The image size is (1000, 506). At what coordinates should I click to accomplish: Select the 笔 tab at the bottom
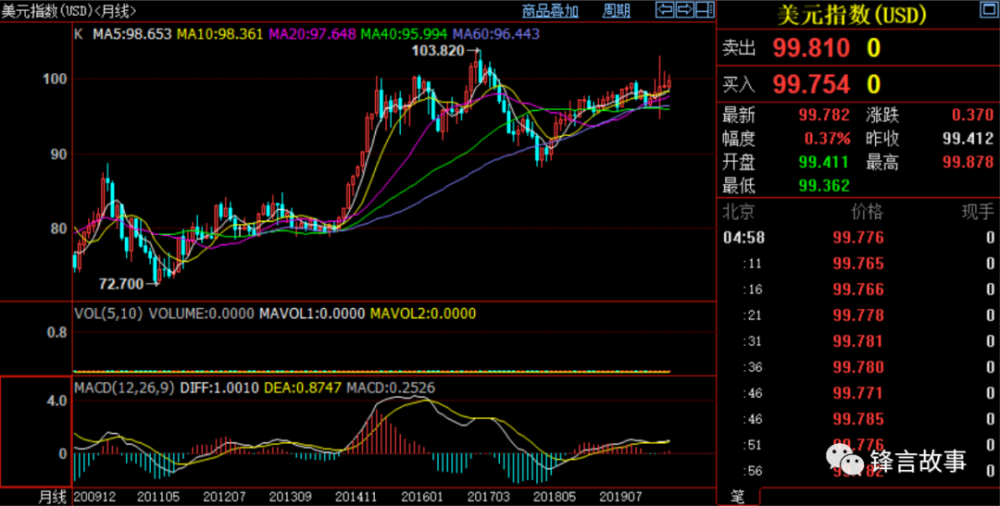coord(738,496)
